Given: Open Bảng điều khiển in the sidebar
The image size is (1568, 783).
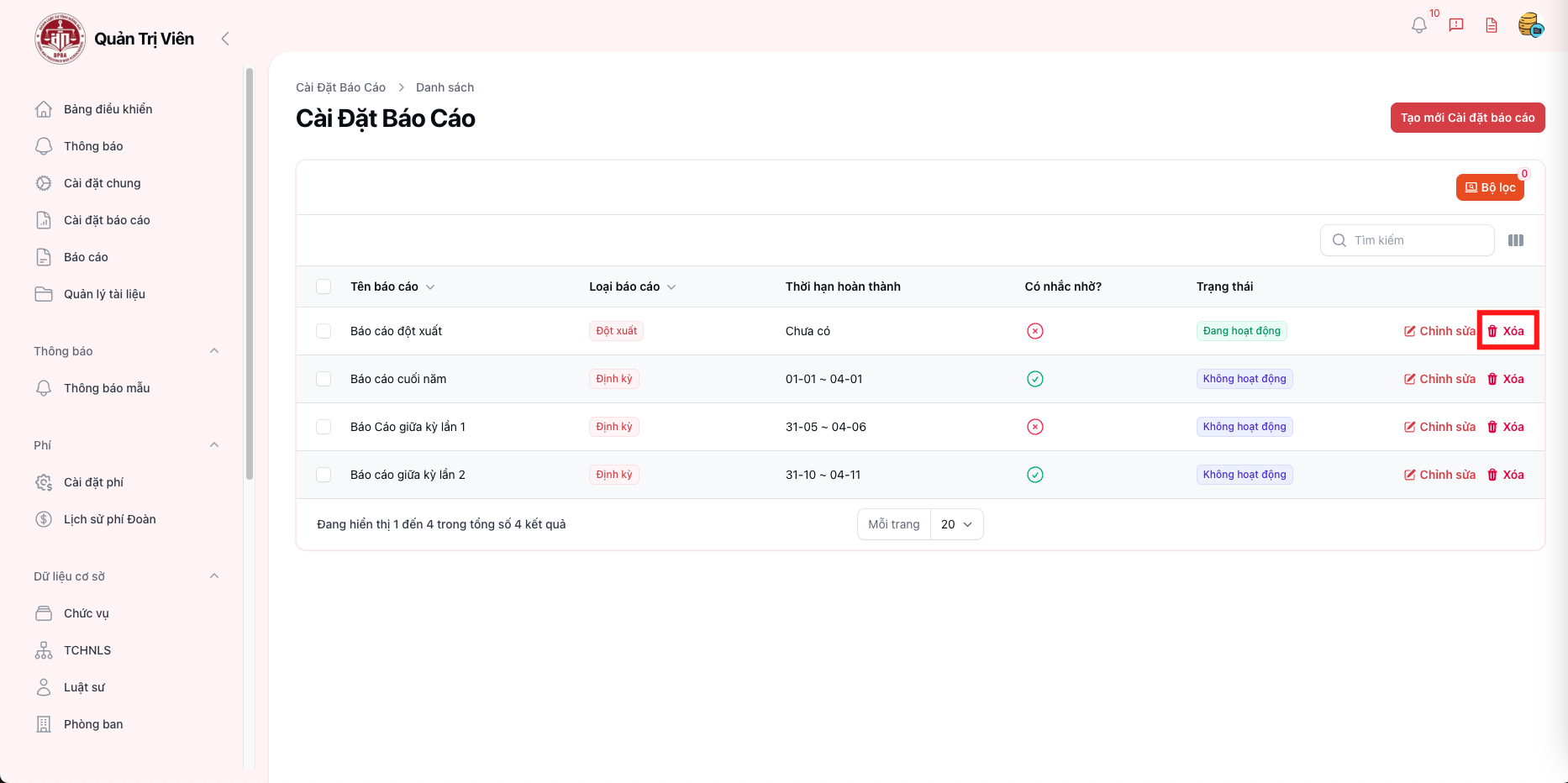Looking at the screenshot, I should (108, 109).
